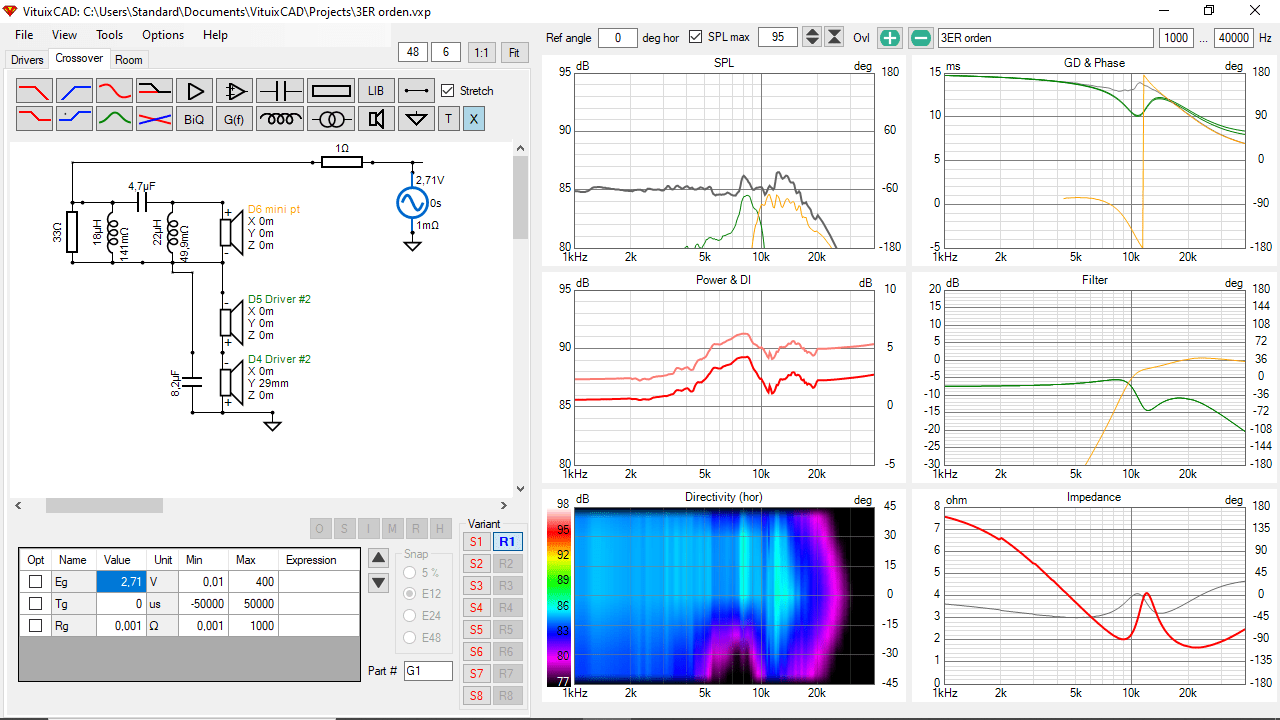Click the 1000 Hz start frequency field

click(1176, 38)
